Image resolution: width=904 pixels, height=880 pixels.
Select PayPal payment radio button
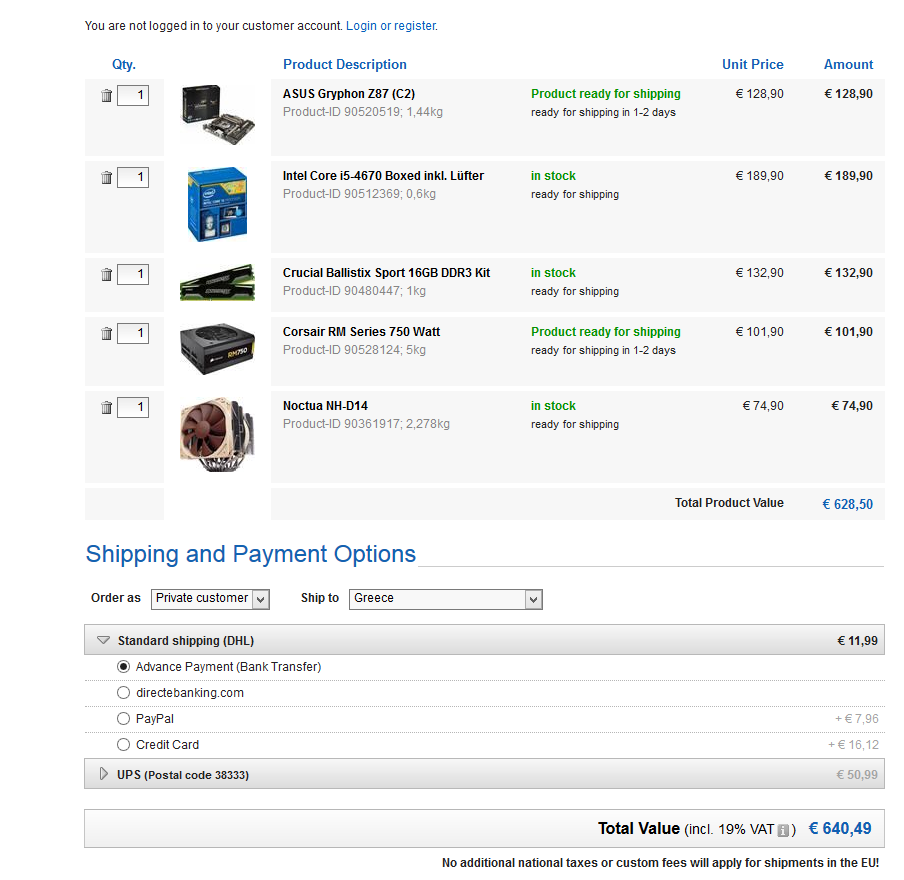(x=123, y=719)
